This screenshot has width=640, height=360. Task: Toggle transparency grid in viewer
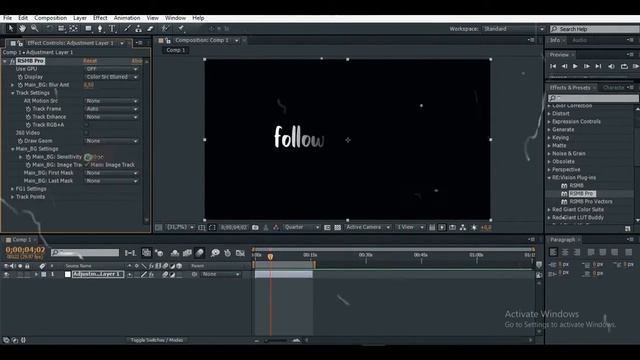pyautogui.click(x=338, y=227)
